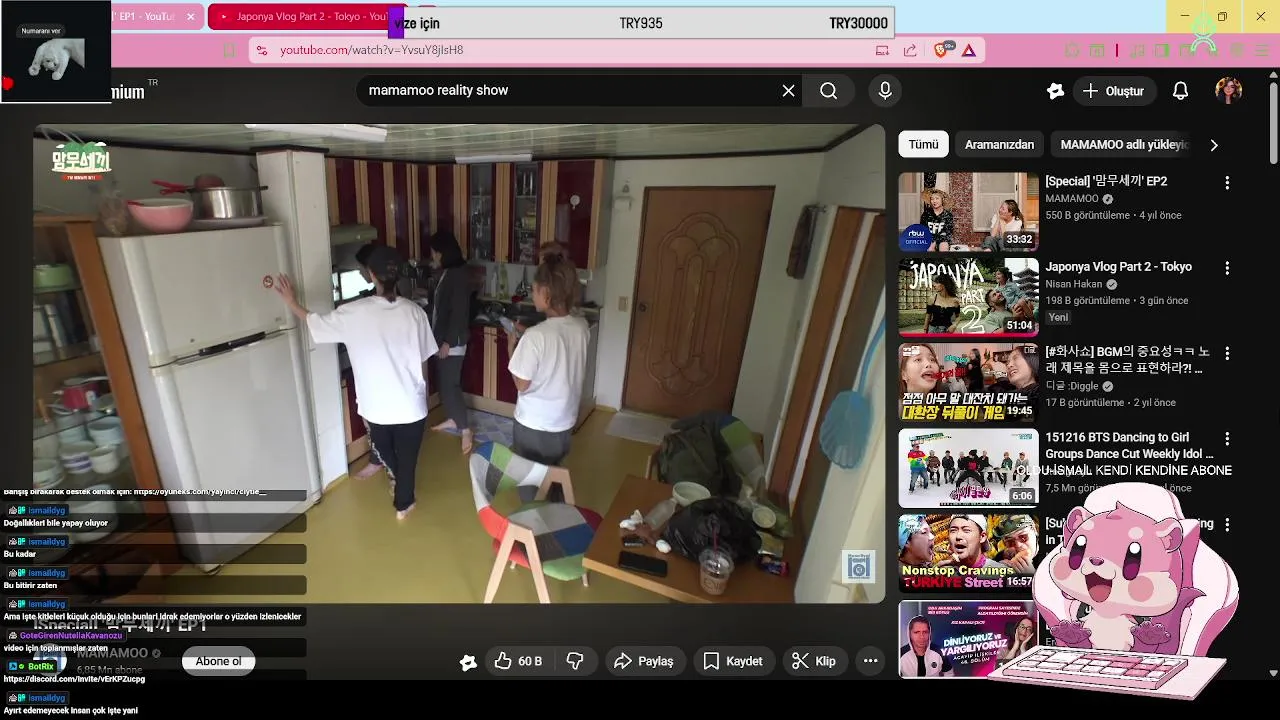
Task: Click the Abone ol subscribe button
Action: coord(218,661)
